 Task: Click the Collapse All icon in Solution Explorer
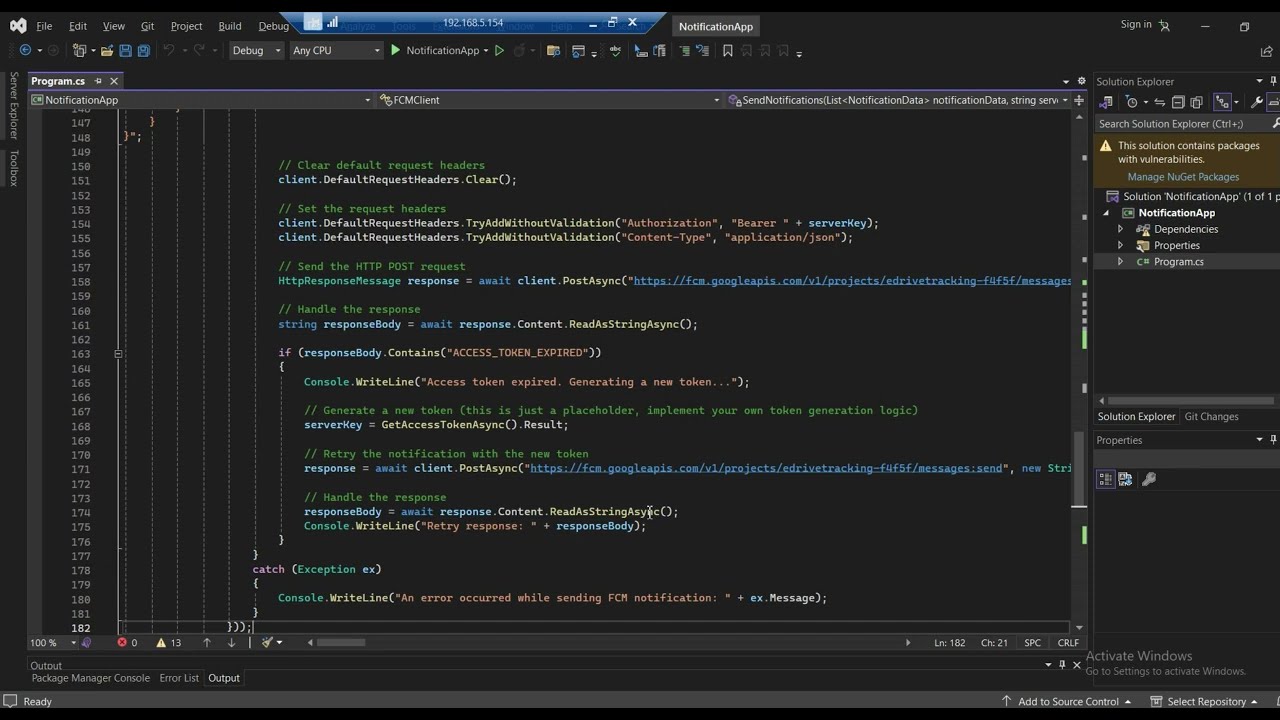pyautogui.click(x=1178, y=102)
